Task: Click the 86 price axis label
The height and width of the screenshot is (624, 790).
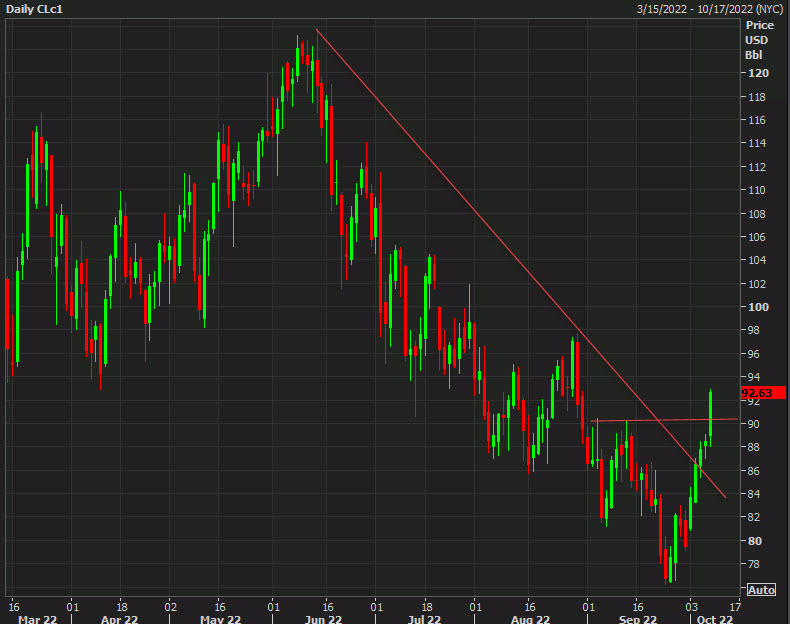Action: [x=753, y=471]
